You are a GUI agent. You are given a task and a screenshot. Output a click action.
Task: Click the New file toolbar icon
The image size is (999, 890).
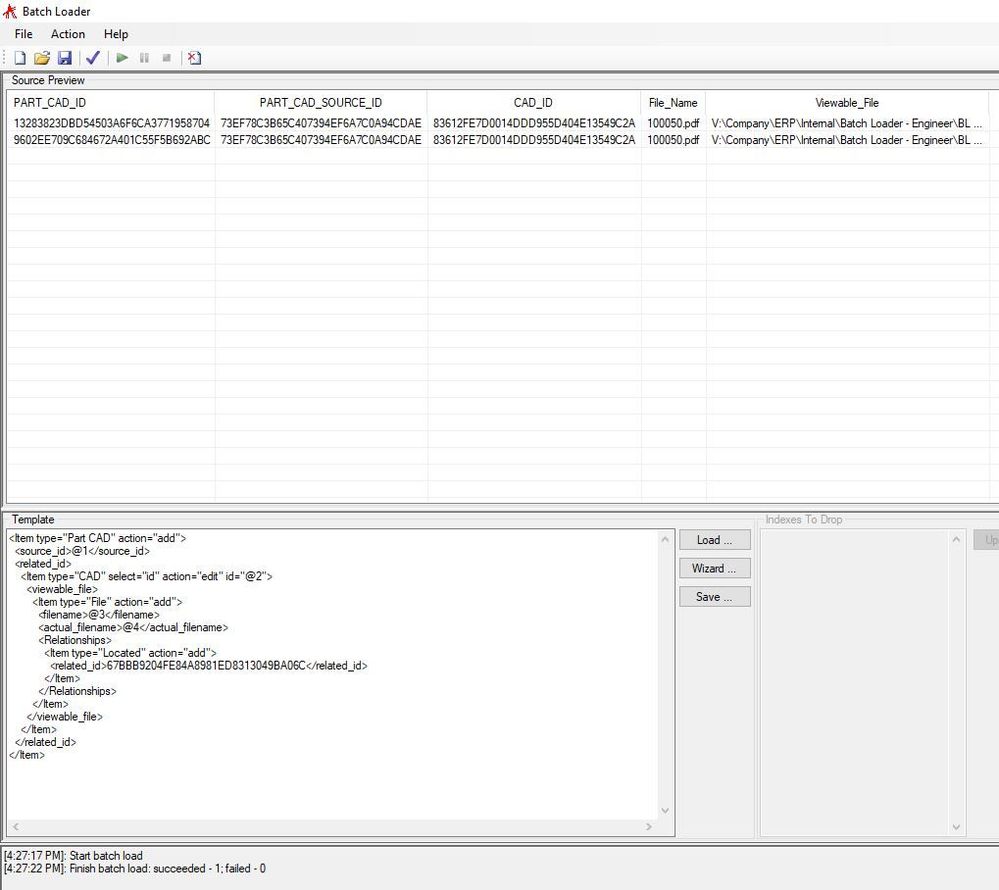click(20, 58)
